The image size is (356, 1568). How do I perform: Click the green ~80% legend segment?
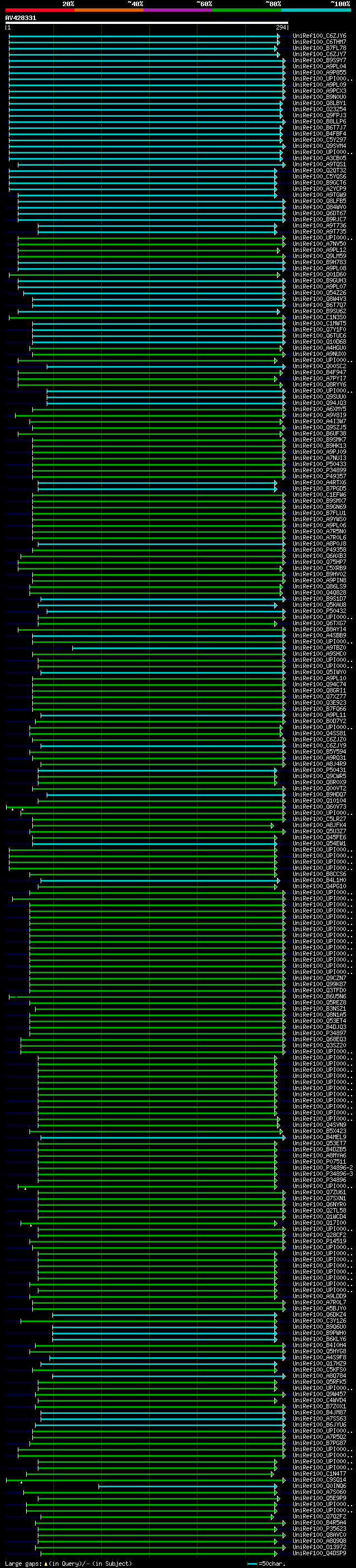[x=247, y=10]
